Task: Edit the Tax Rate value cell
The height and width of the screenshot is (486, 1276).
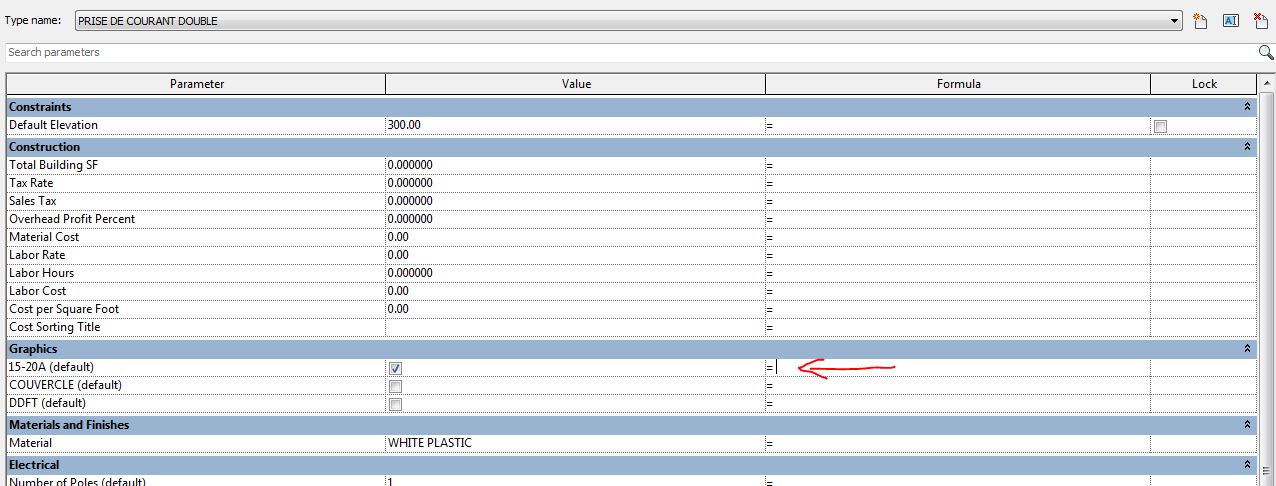Action: [x=575, y=183]
